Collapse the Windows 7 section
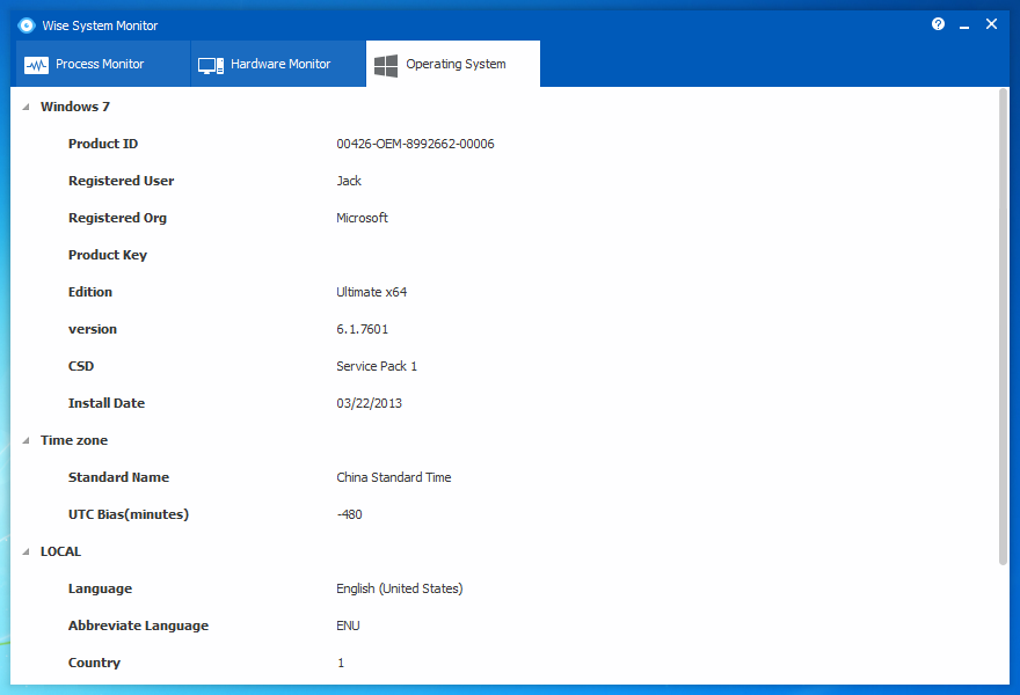Viewport: 1020px width, 695px height. pos(26,107)
